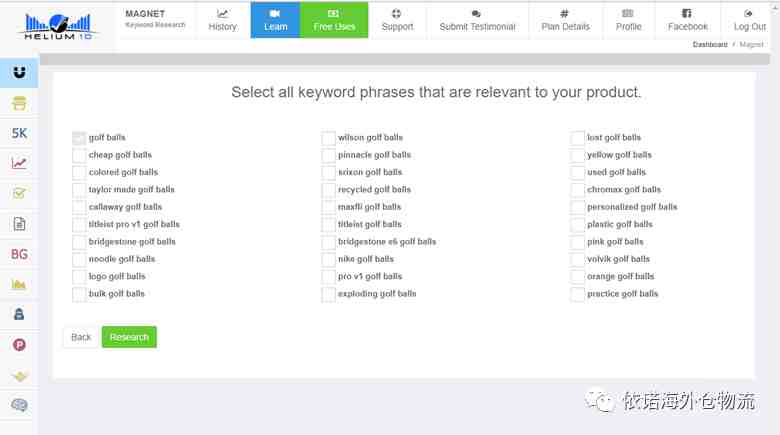Check 'callaway golf balls' keyword
The width and height of the screenshot is (780, 435).
coord(79,208)
